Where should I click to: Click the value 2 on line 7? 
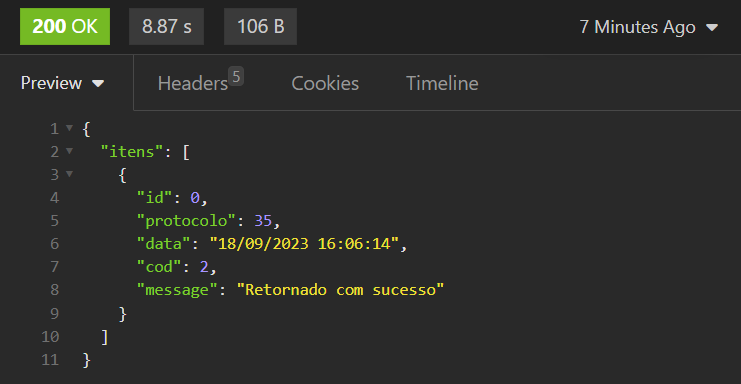[x=204, y=267]
